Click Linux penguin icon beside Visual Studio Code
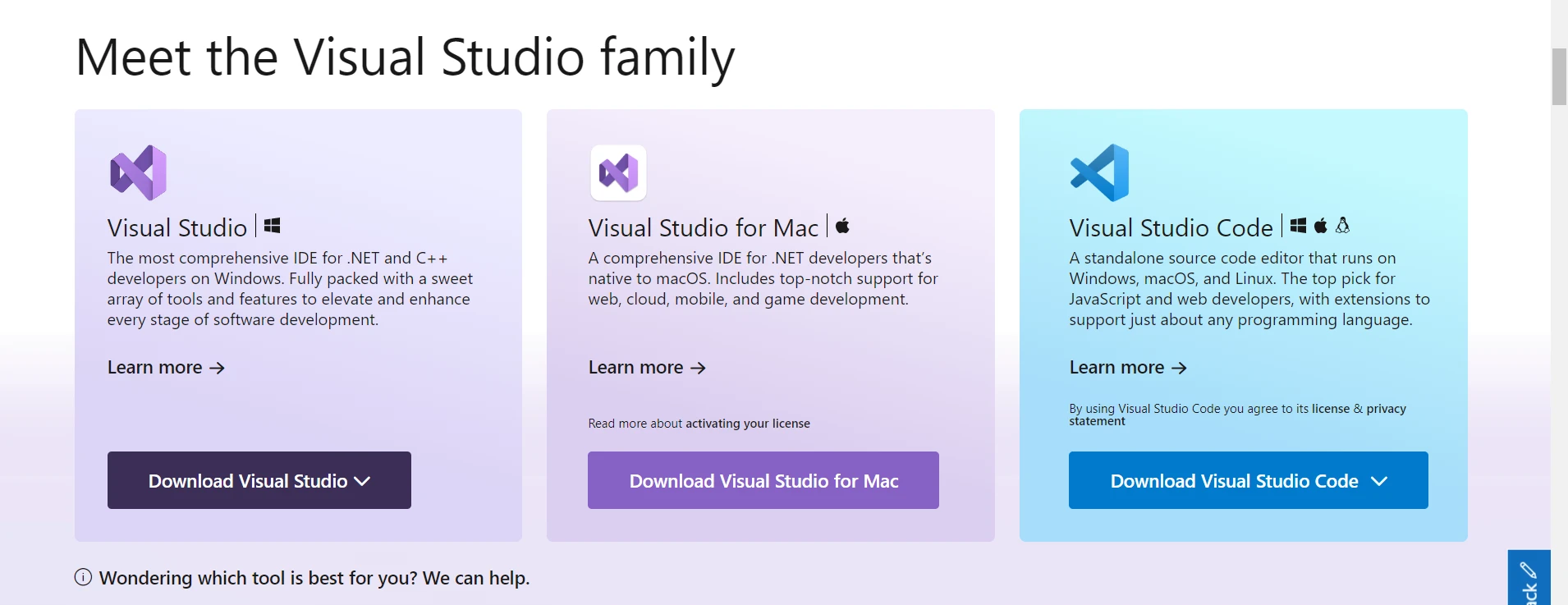 click(x=1342, y=225)
